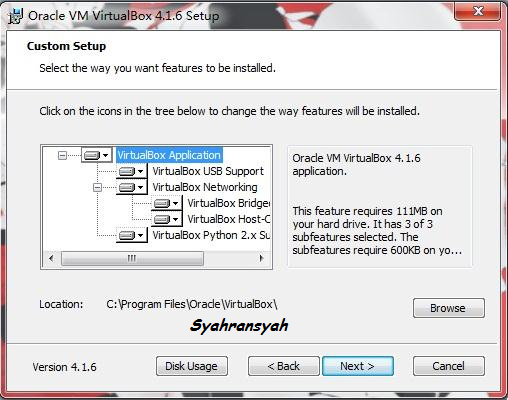Click the feature tree right scroll arrow

tap(261, 258)
